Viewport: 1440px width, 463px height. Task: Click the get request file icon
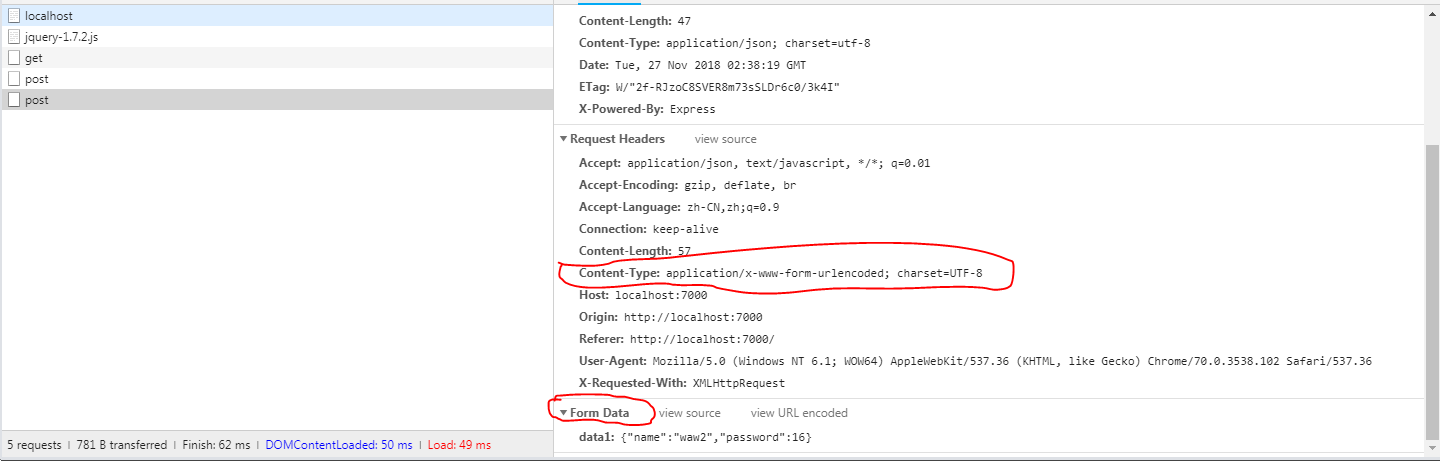(14, 58)
